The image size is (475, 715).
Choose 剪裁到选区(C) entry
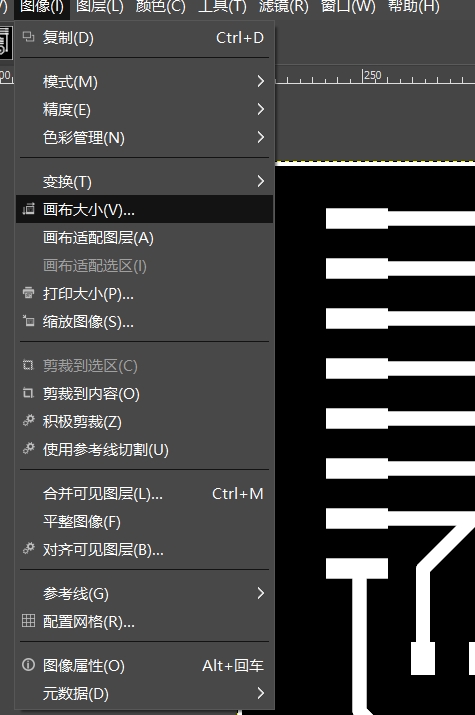tap(144, 366)
